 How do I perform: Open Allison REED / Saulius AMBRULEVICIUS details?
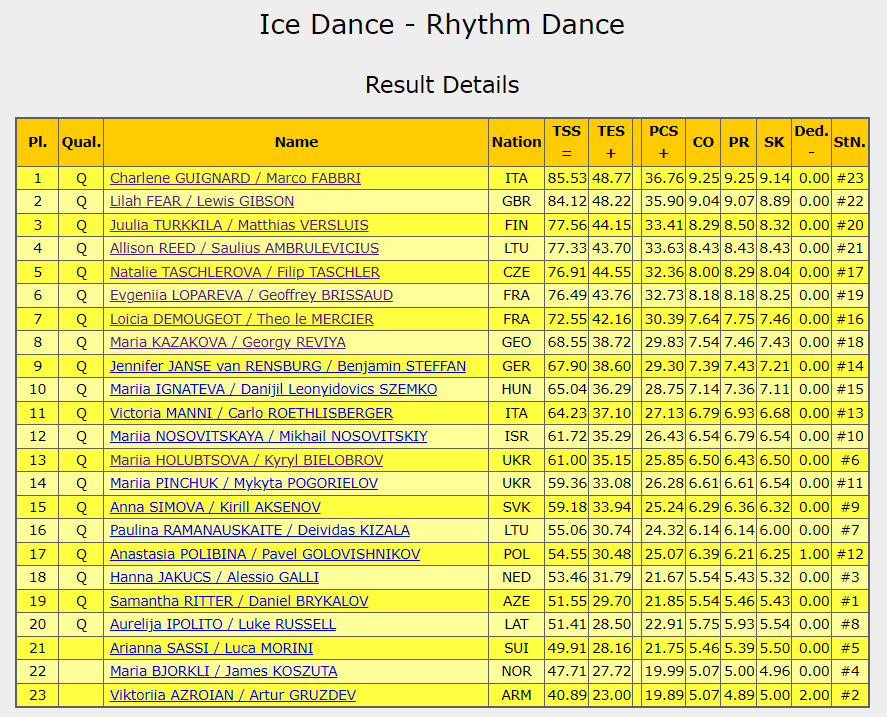(244, 248)
